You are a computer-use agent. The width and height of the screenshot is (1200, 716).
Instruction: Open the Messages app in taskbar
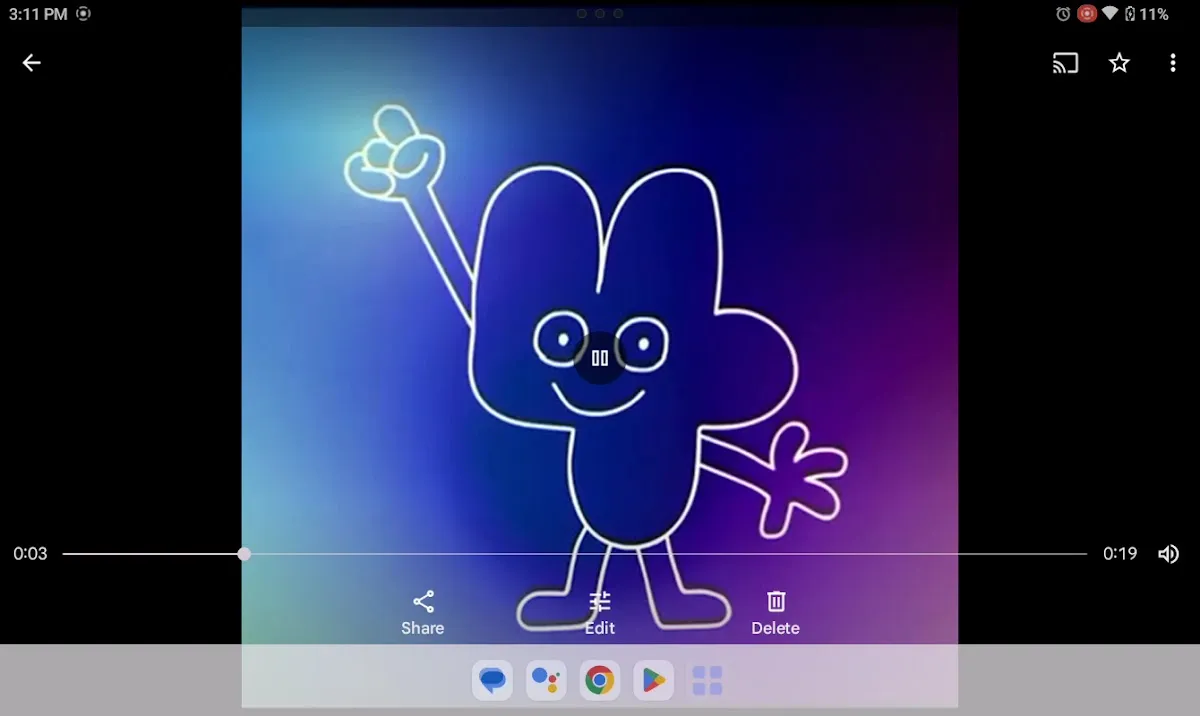point(492,681)
